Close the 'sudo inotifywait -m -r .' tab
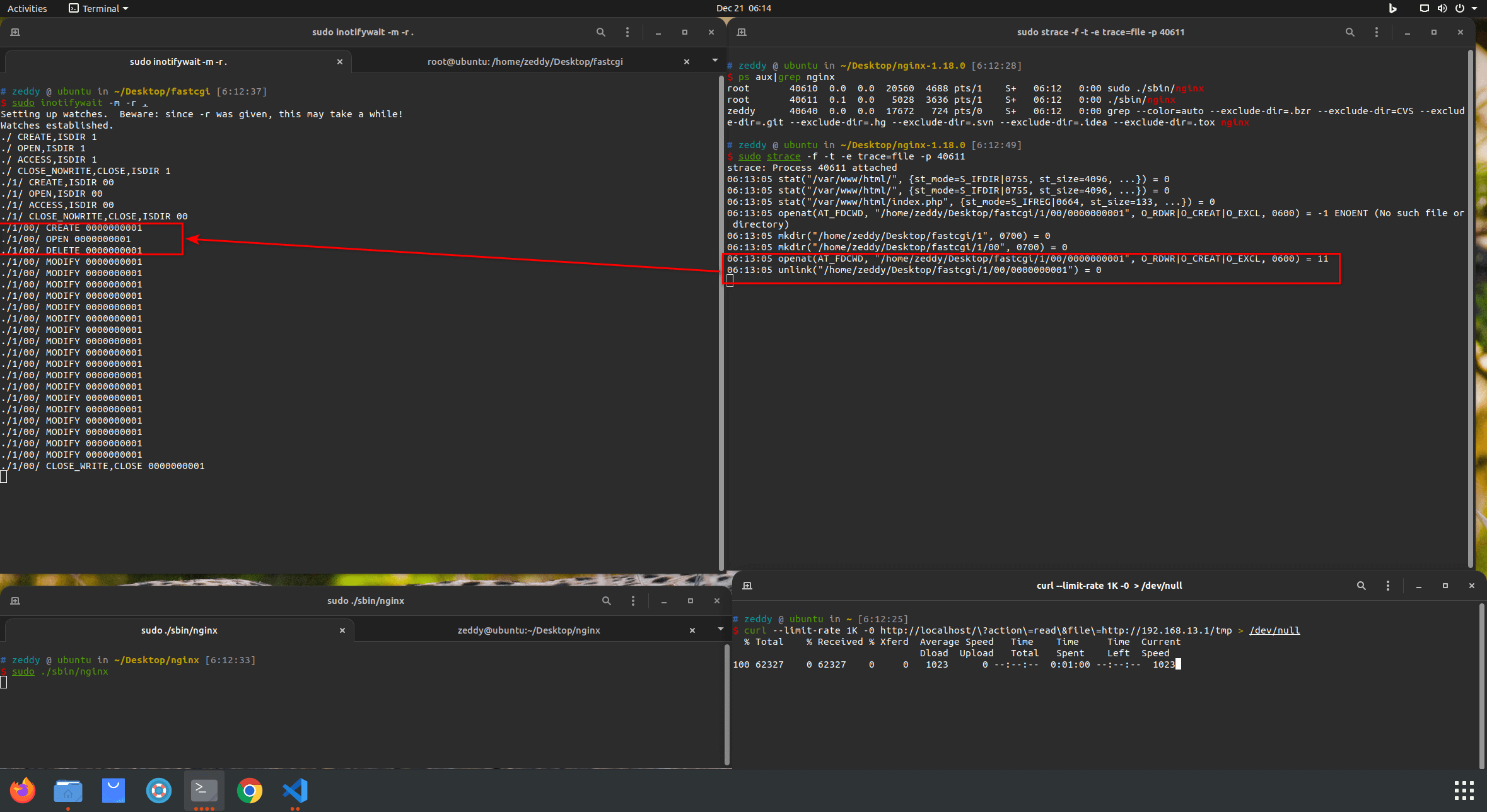The image size is (1487, 812). click(x=340, y=62)
